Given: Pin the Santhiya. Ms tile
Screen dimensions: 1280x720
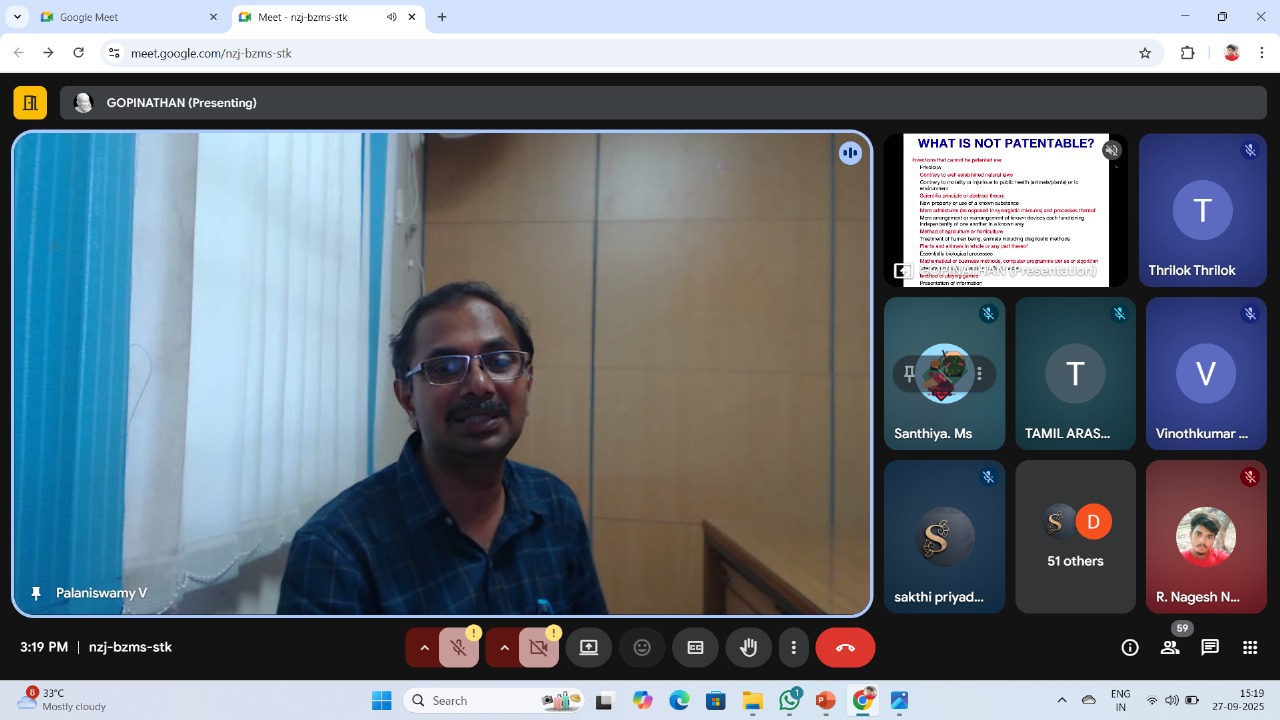Looking at the screenshot, I should click(x=908, y=374).
